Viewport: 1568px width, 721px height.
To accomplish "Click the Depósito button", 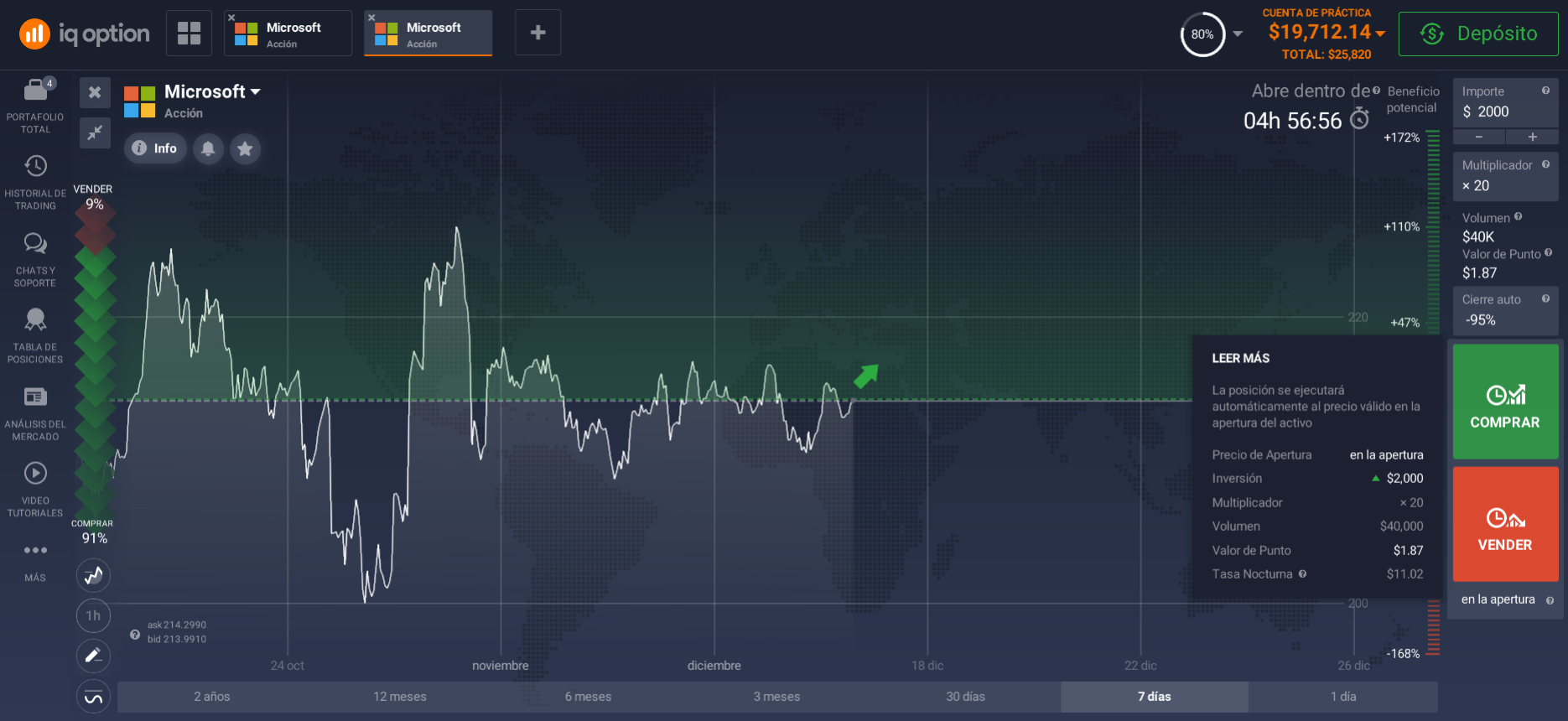I will tap(1478, 34).
